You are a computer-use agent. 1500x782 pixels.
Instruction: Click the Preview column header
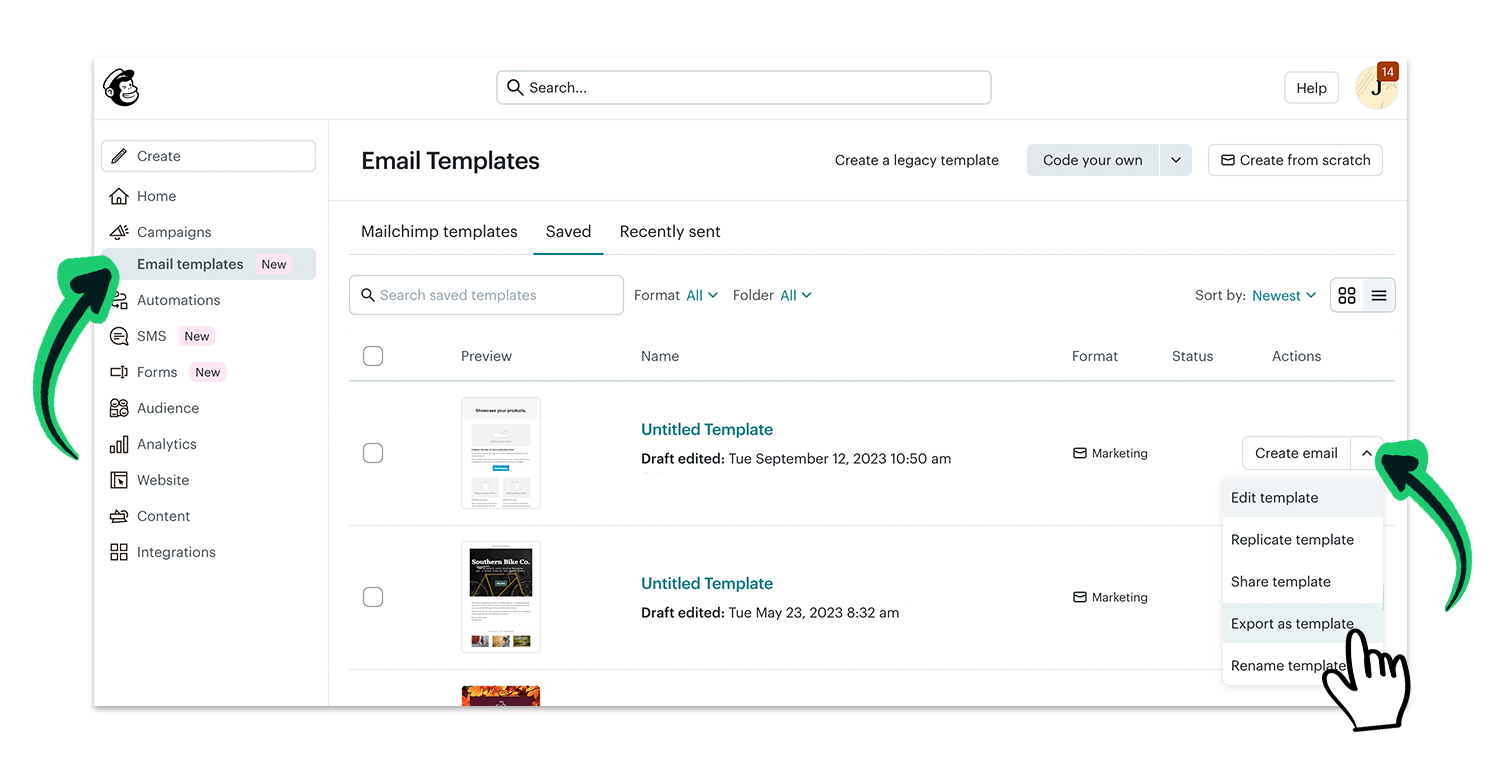pos(486,356)
